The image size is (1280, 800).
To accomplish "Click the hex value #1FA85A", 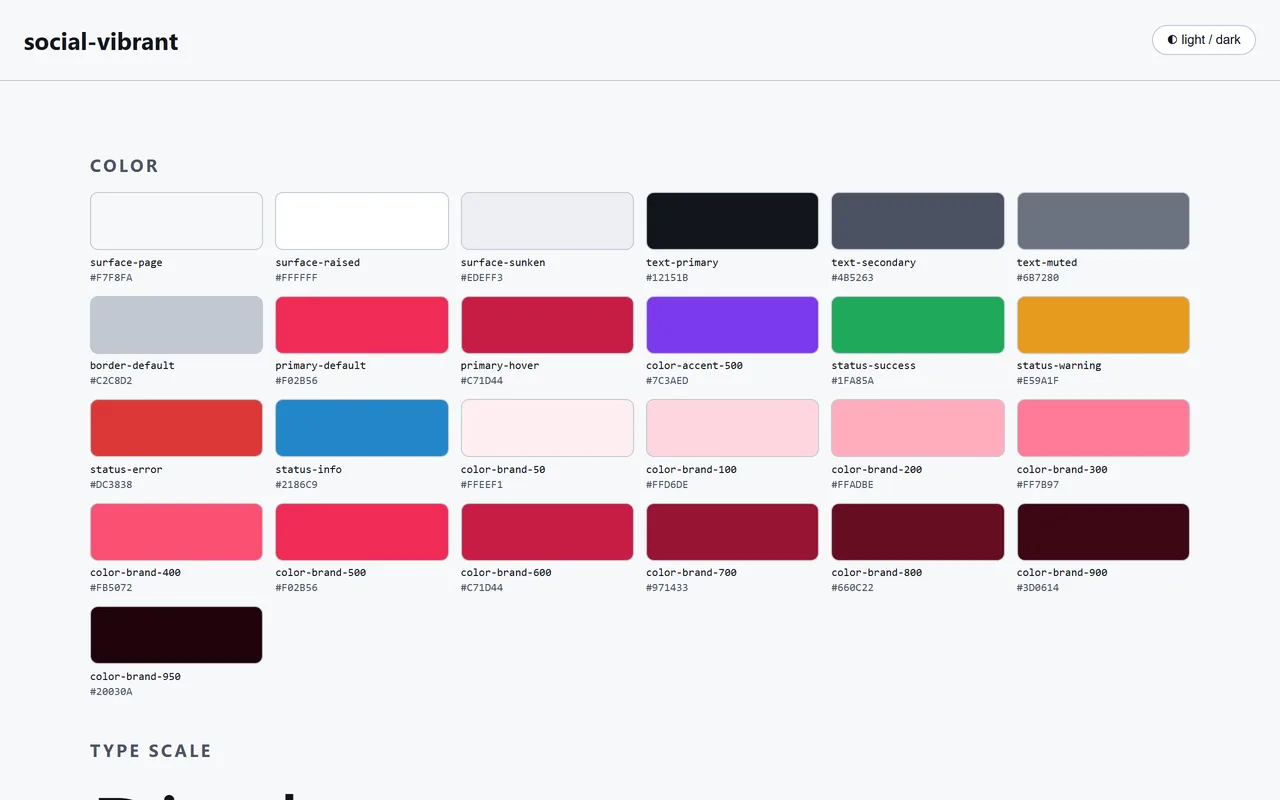I will pyautogui.click(x=853, y=381).
